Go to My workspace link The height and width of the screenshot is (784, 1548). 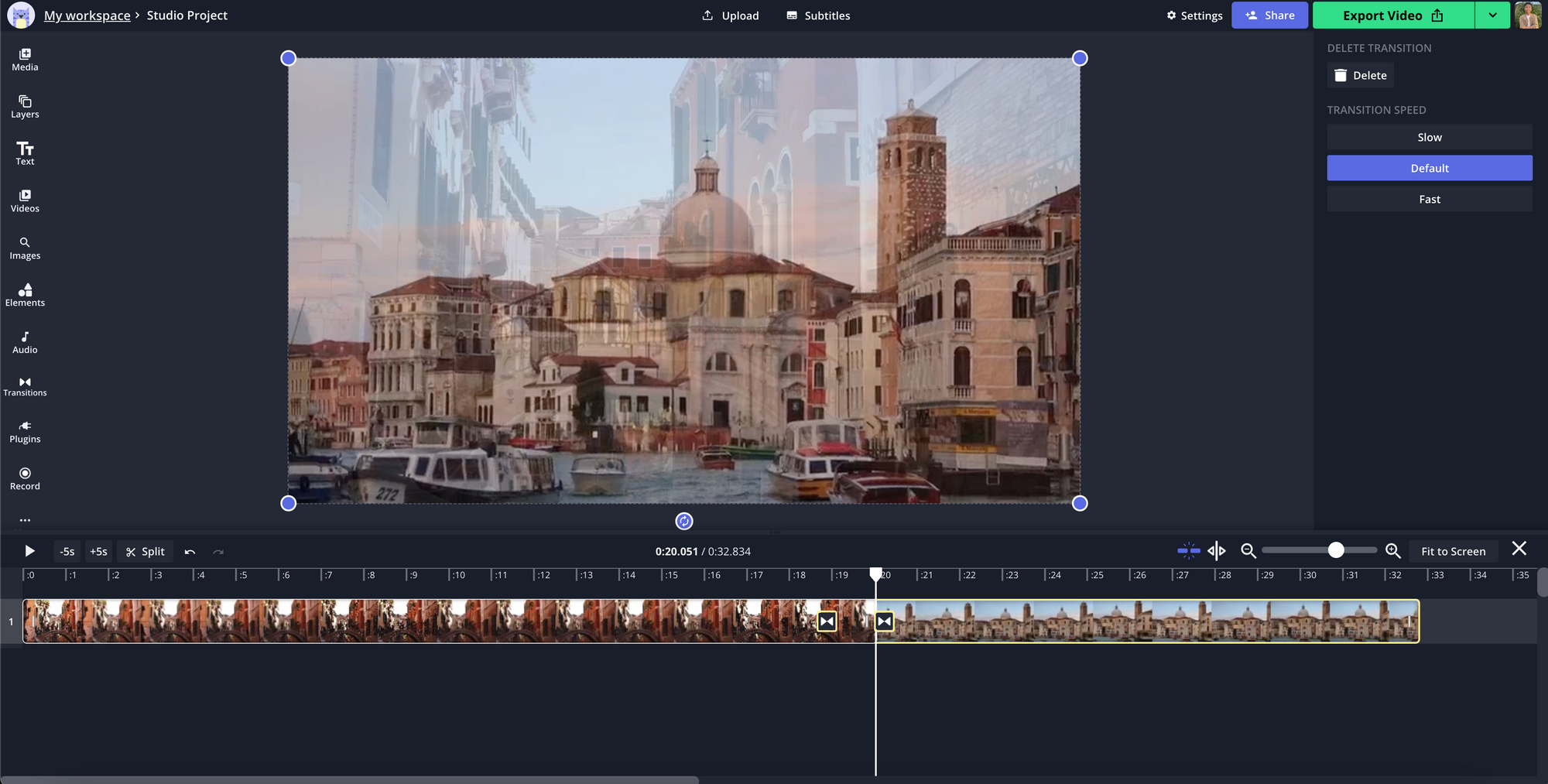[x=87, y=15]
